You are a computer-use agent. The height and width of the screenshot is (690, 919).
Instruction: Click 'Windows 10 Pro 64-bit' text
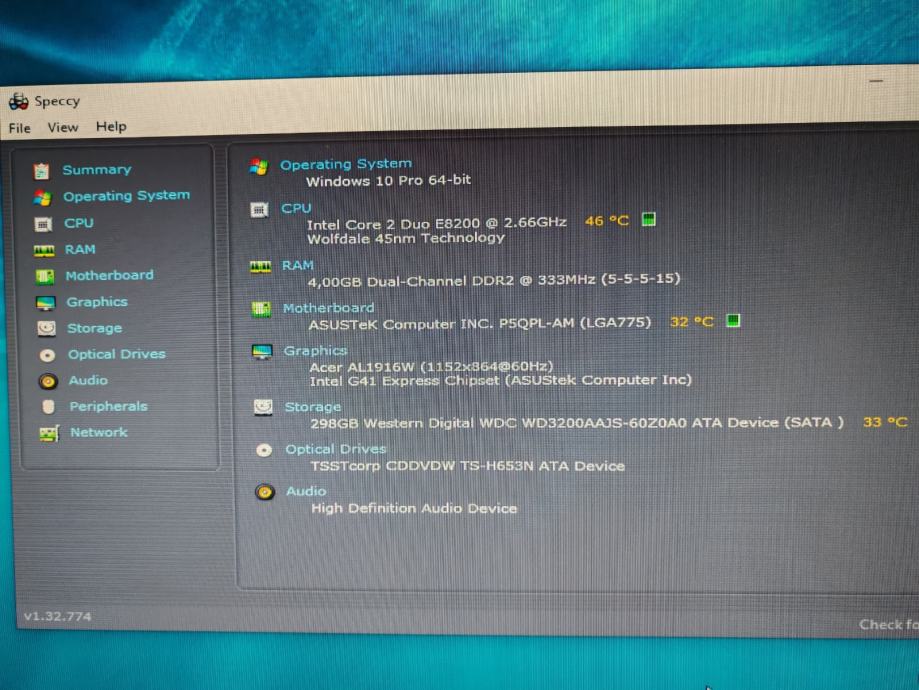(389, 181)
